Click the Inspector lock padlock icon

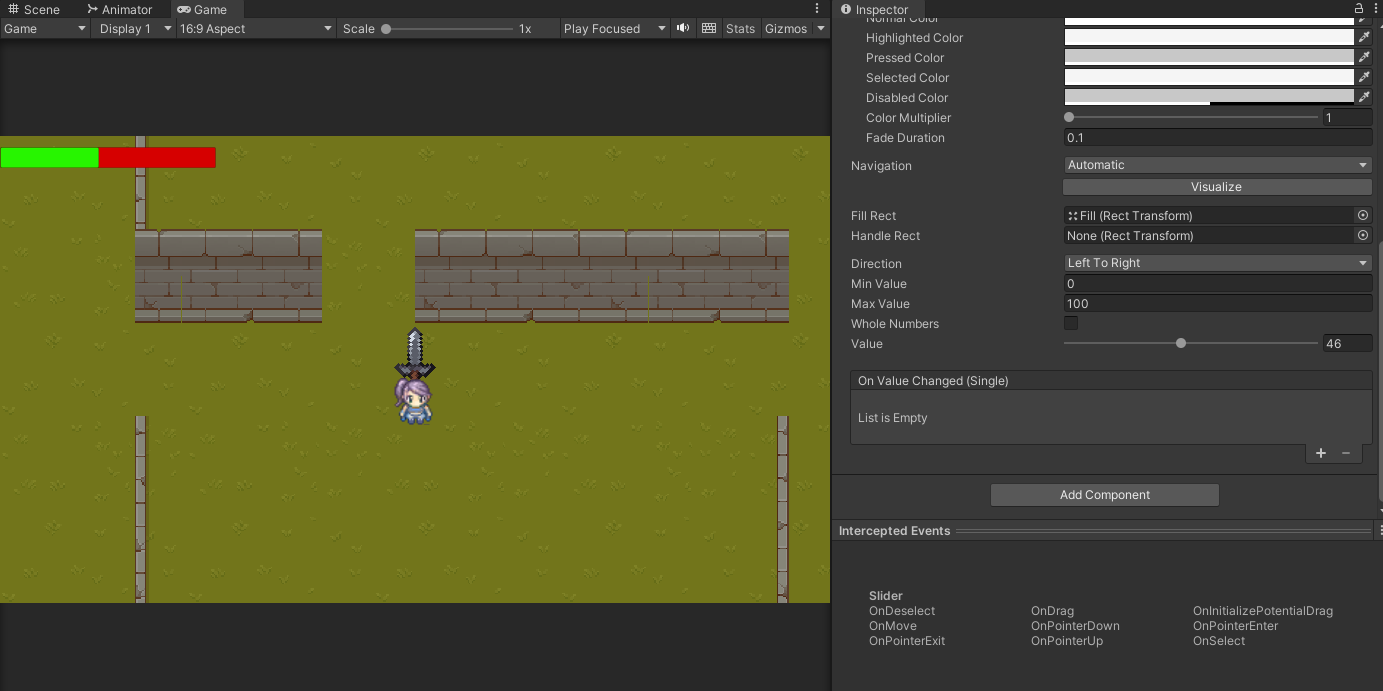coord(1358,8)
